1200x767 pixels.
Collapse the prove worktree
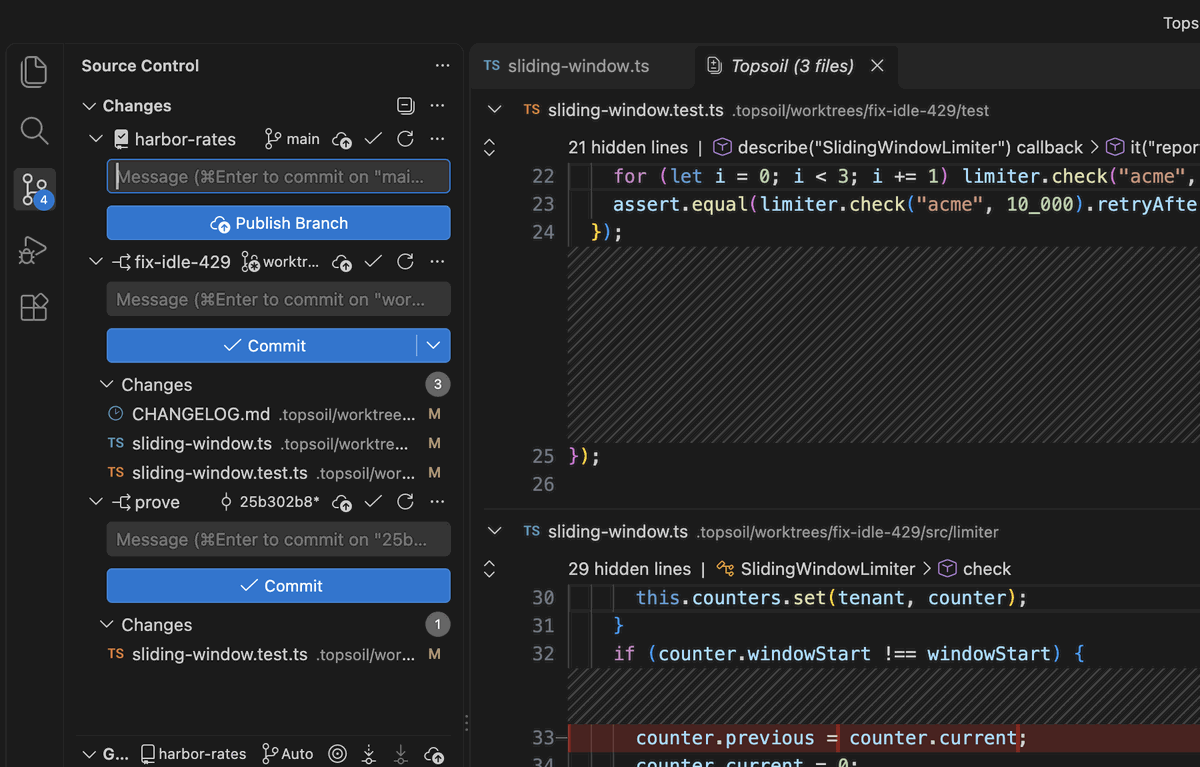point(96,502)
